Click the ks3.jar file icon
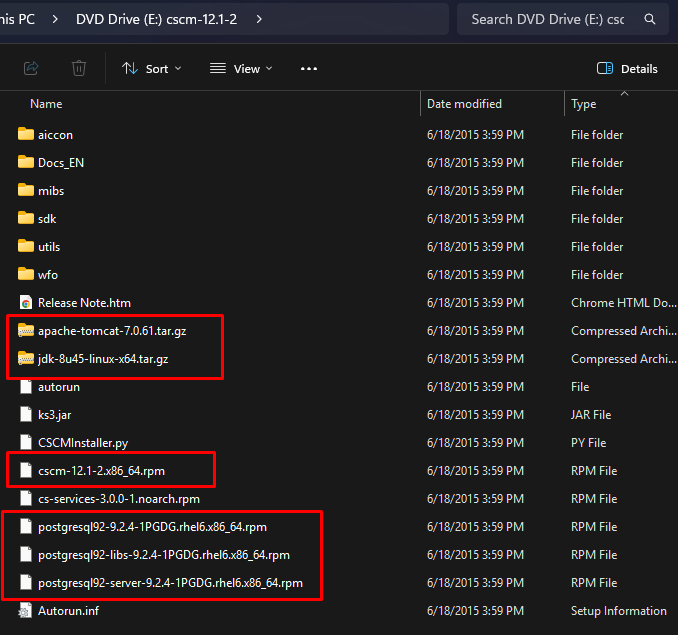 [26, 415]
